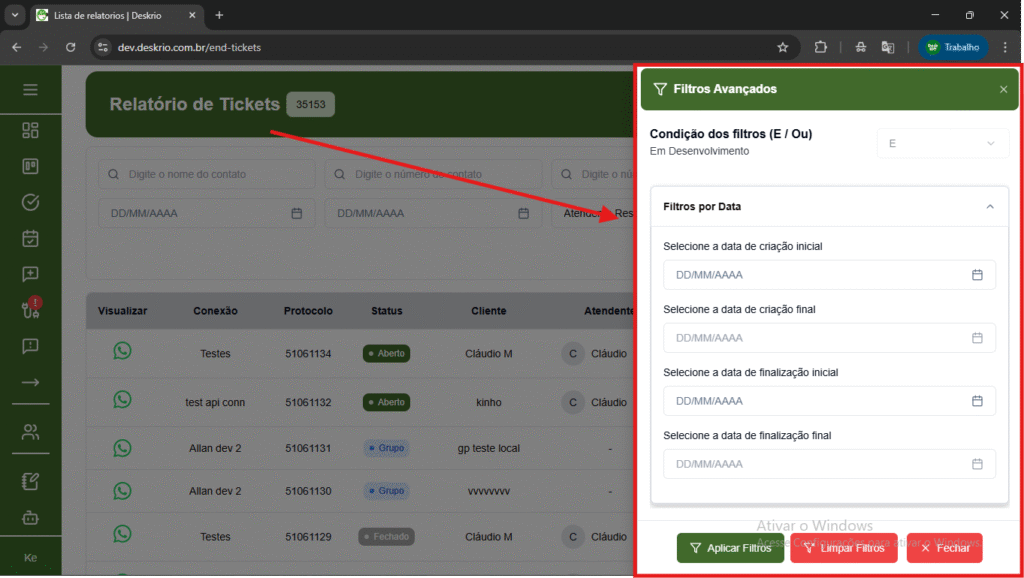Click the robot bot icon in sidebar

pos(30,517)
